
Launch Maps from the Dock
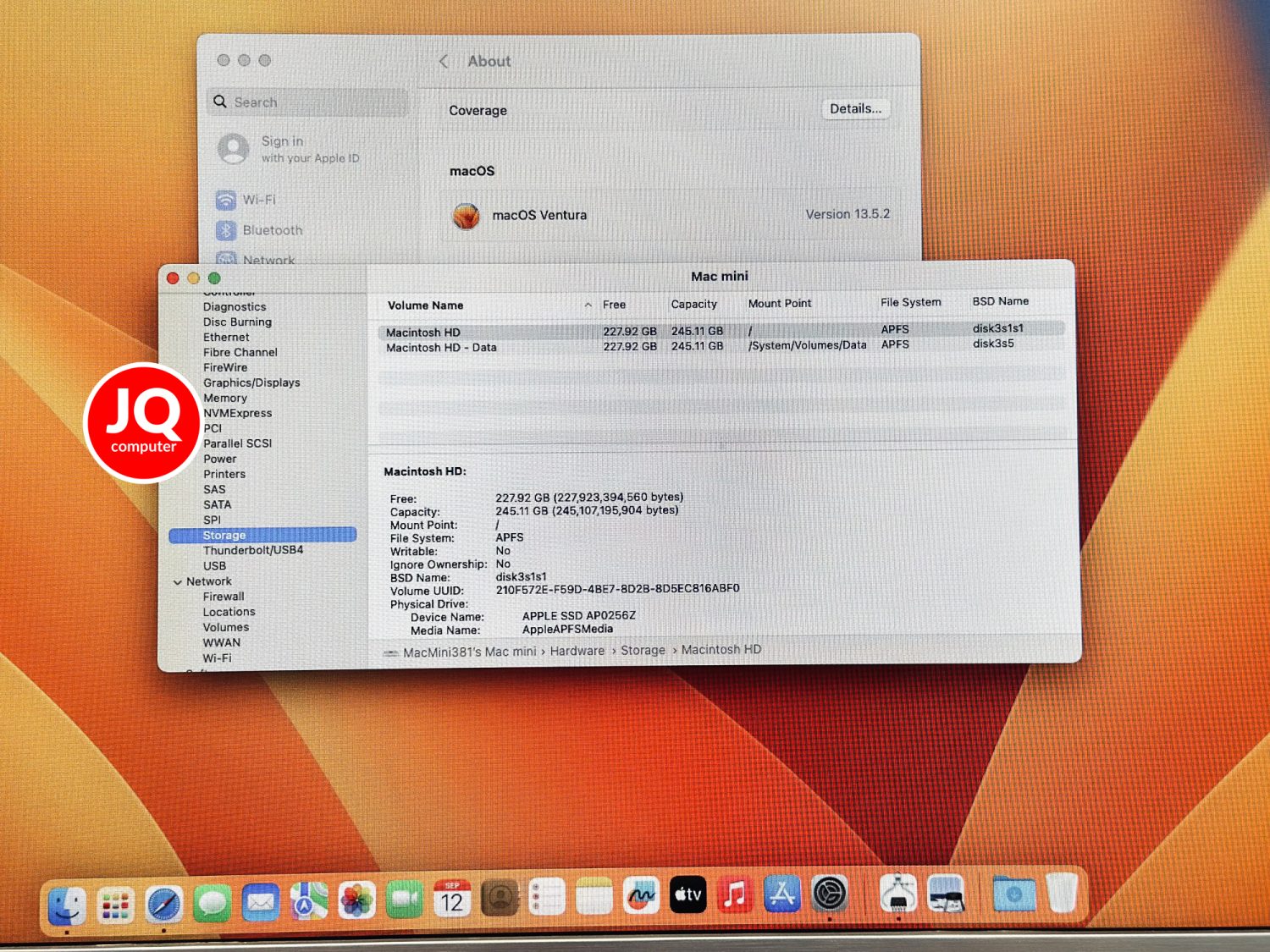pyautogui.click(x=308, y=901)
